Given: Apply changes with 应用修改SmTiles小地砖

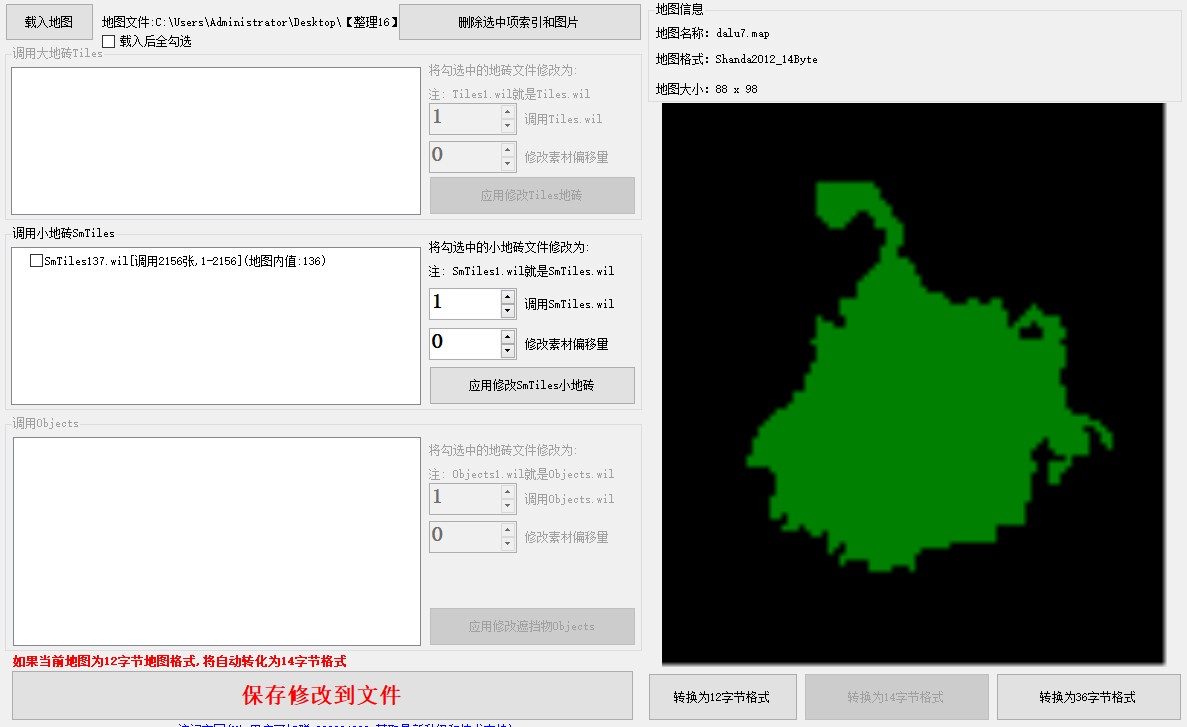Looking at the screenshot, I should [x=532, y=385].
